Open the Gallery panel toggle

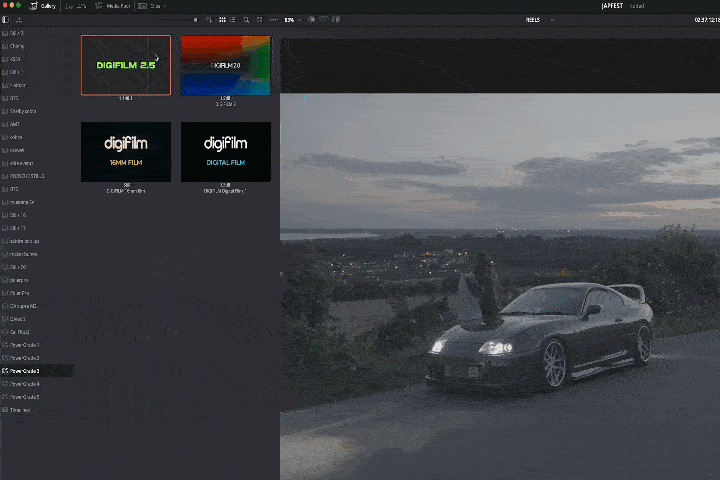pyautogui.click(x=43, y=6)
